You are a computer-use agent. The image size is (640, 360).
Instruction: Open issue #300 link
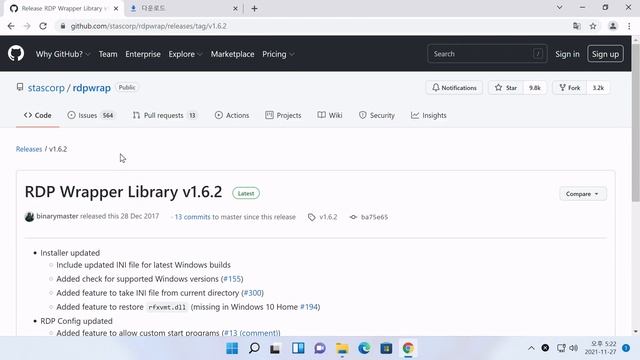252,293
